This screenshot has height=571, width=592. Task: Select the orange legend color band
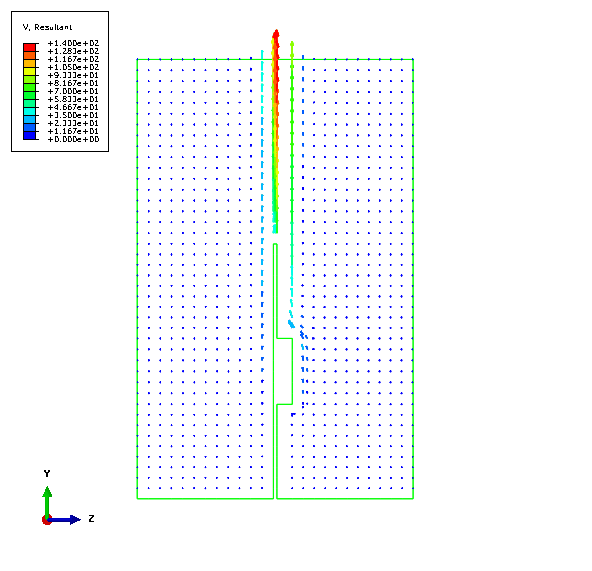[x=29, y=55]
